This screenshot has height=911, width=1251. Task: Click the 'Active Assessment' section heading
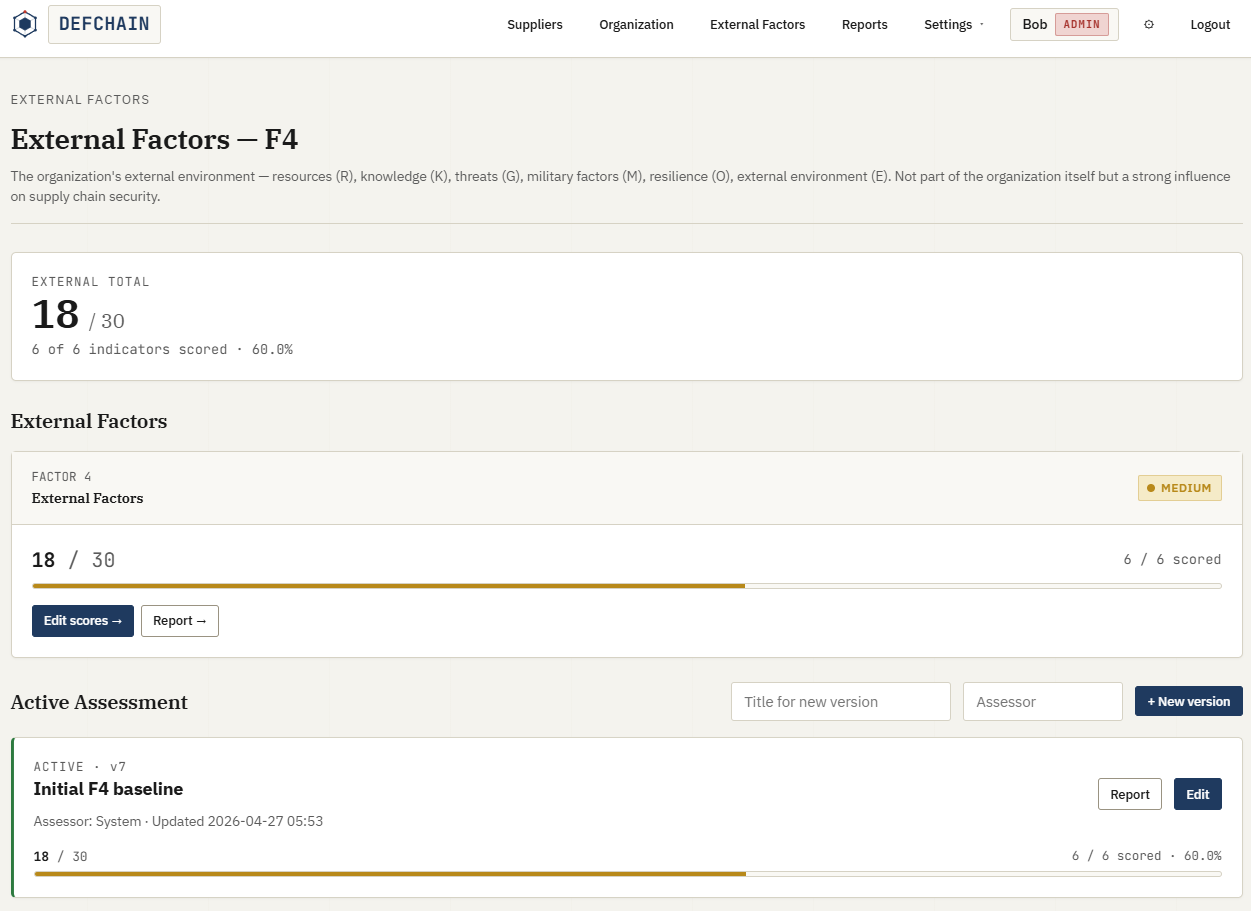point(99,702)
